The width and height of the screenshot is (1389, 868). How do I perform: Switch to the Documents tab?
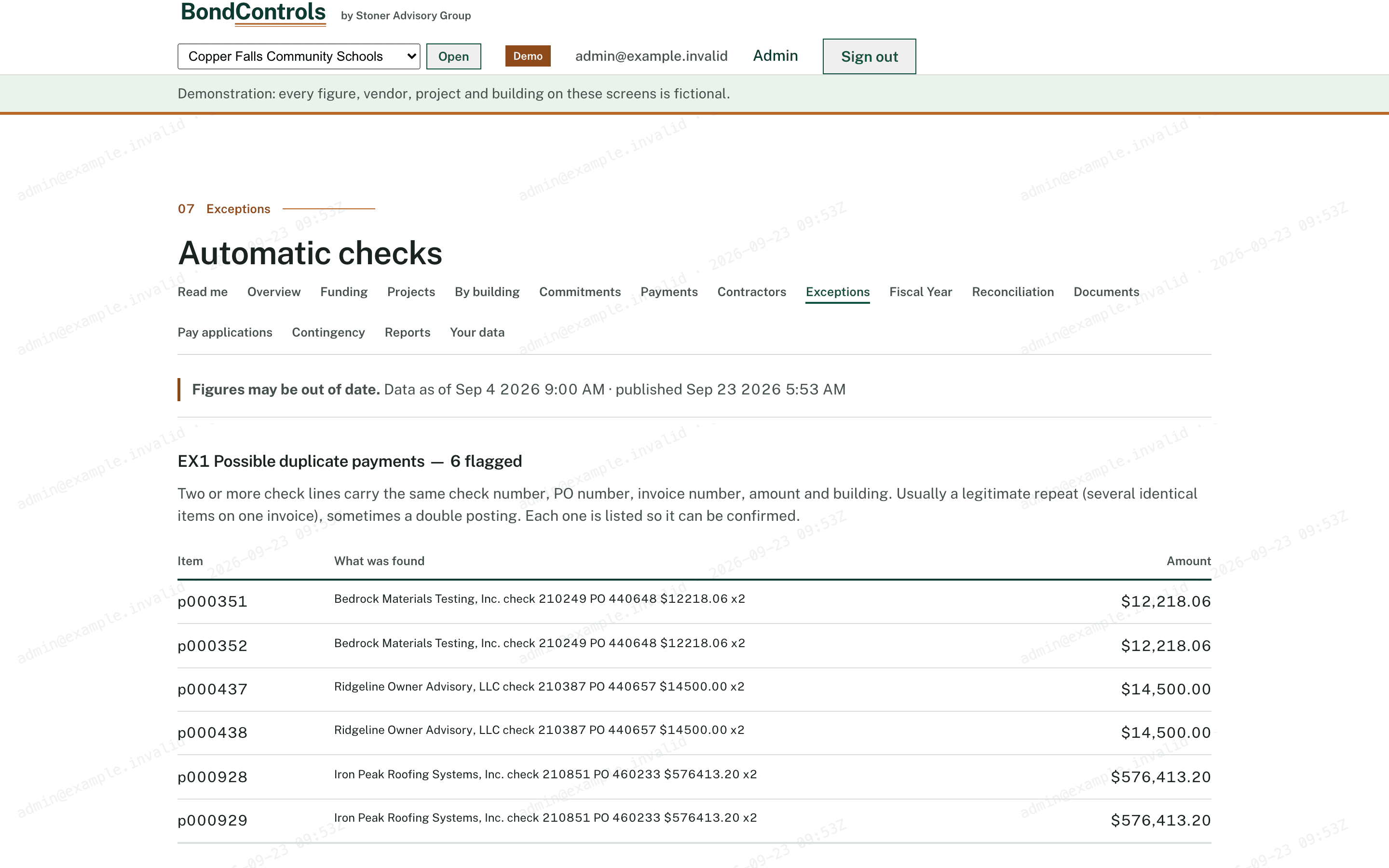(1106, 292)
